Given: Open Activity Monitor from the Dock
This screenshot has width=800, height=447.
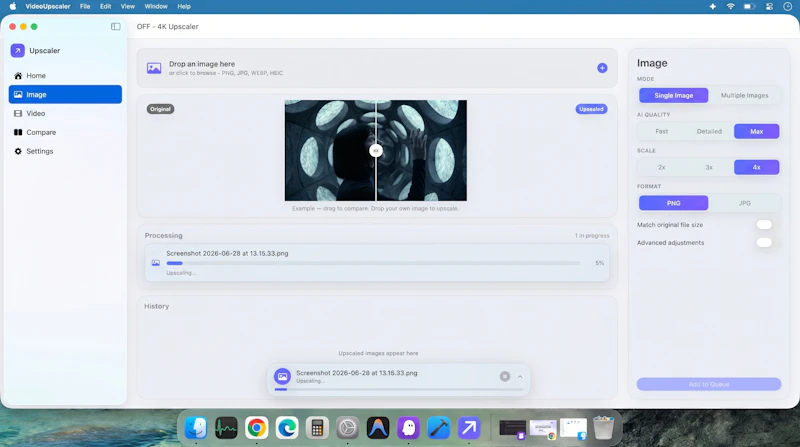Looking at the screenshot, I should [x=226, y=428].
